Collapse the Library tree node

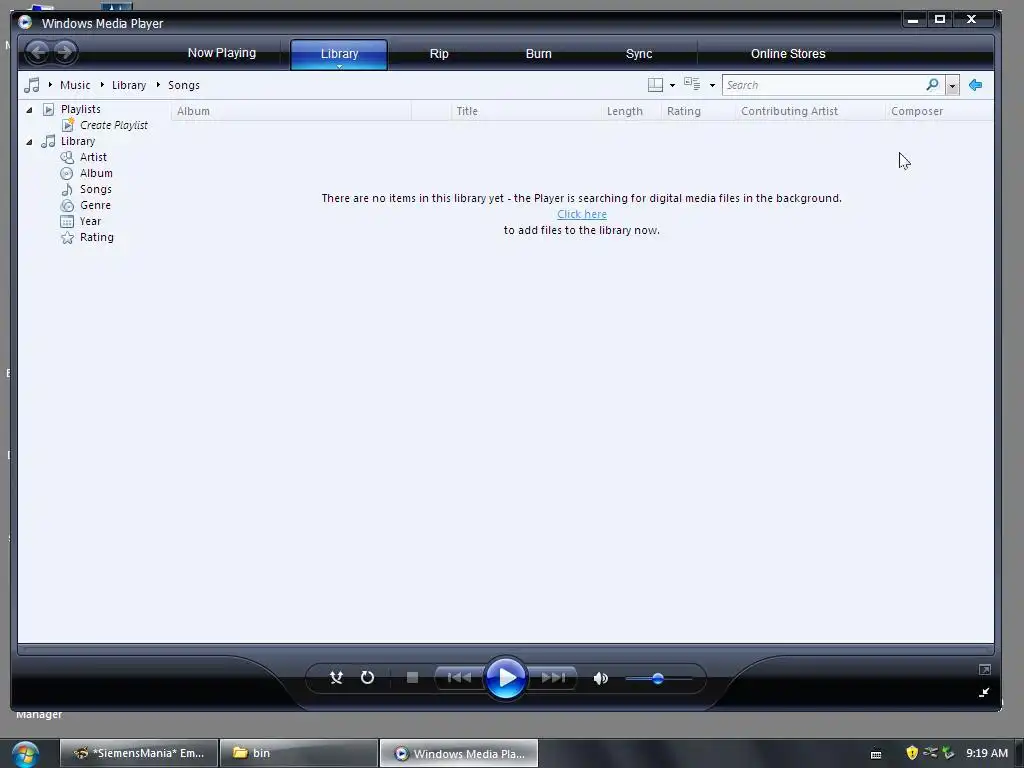(x=29, y=142)
